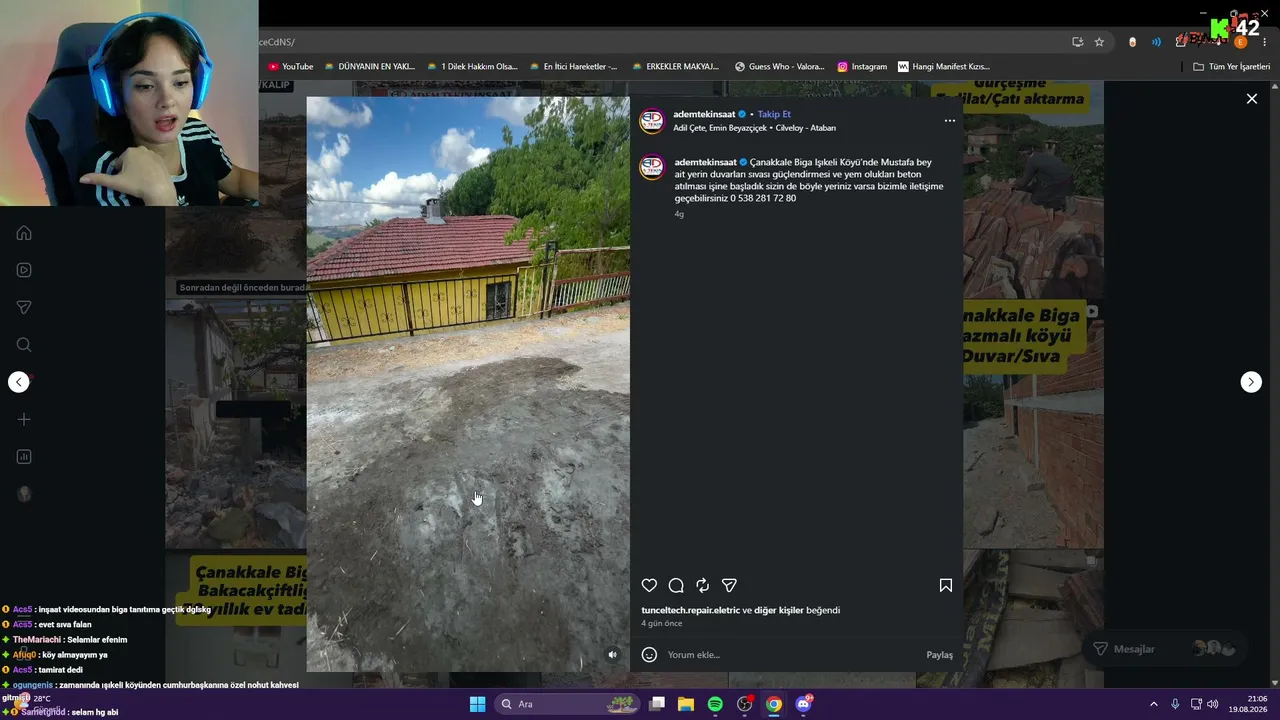The image size is (1280, 720).
Task: Go to the Instagram Home icon
Action: [24, 233]
